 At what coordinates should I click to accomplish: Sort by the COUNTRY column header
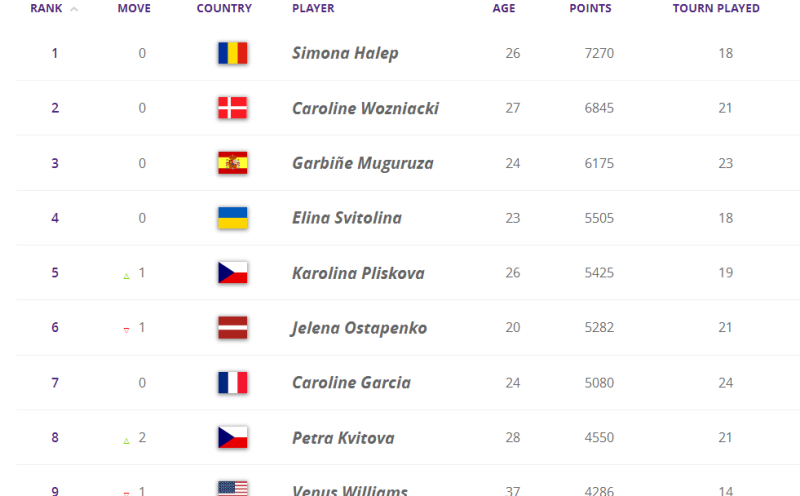[224, 8]
